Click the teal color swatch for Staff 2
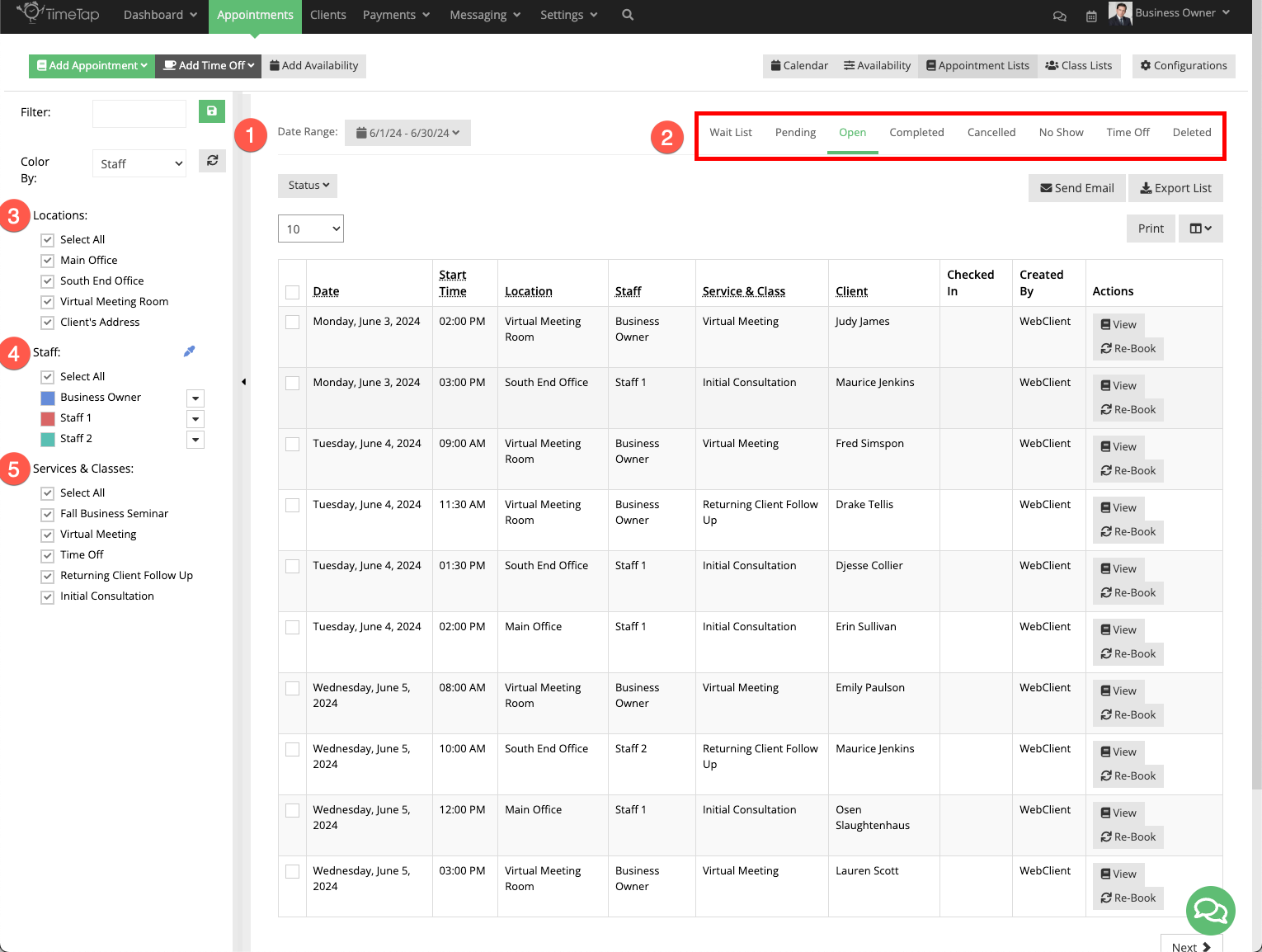Viewport: 1262px width, 952px height. click(x=48, y=438)
